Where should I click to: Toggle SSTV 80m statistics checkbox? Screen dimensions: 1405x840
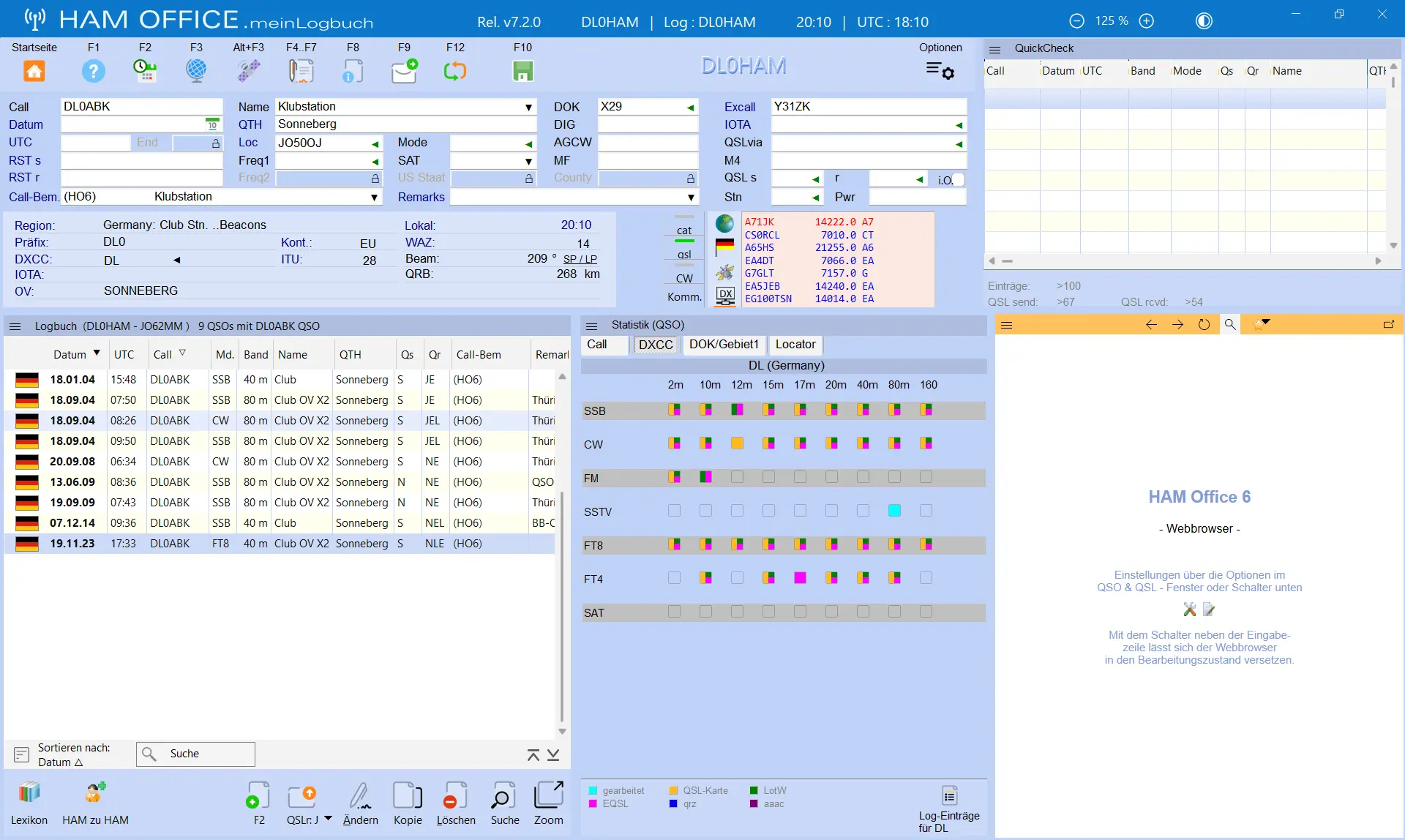coord(894,510)
